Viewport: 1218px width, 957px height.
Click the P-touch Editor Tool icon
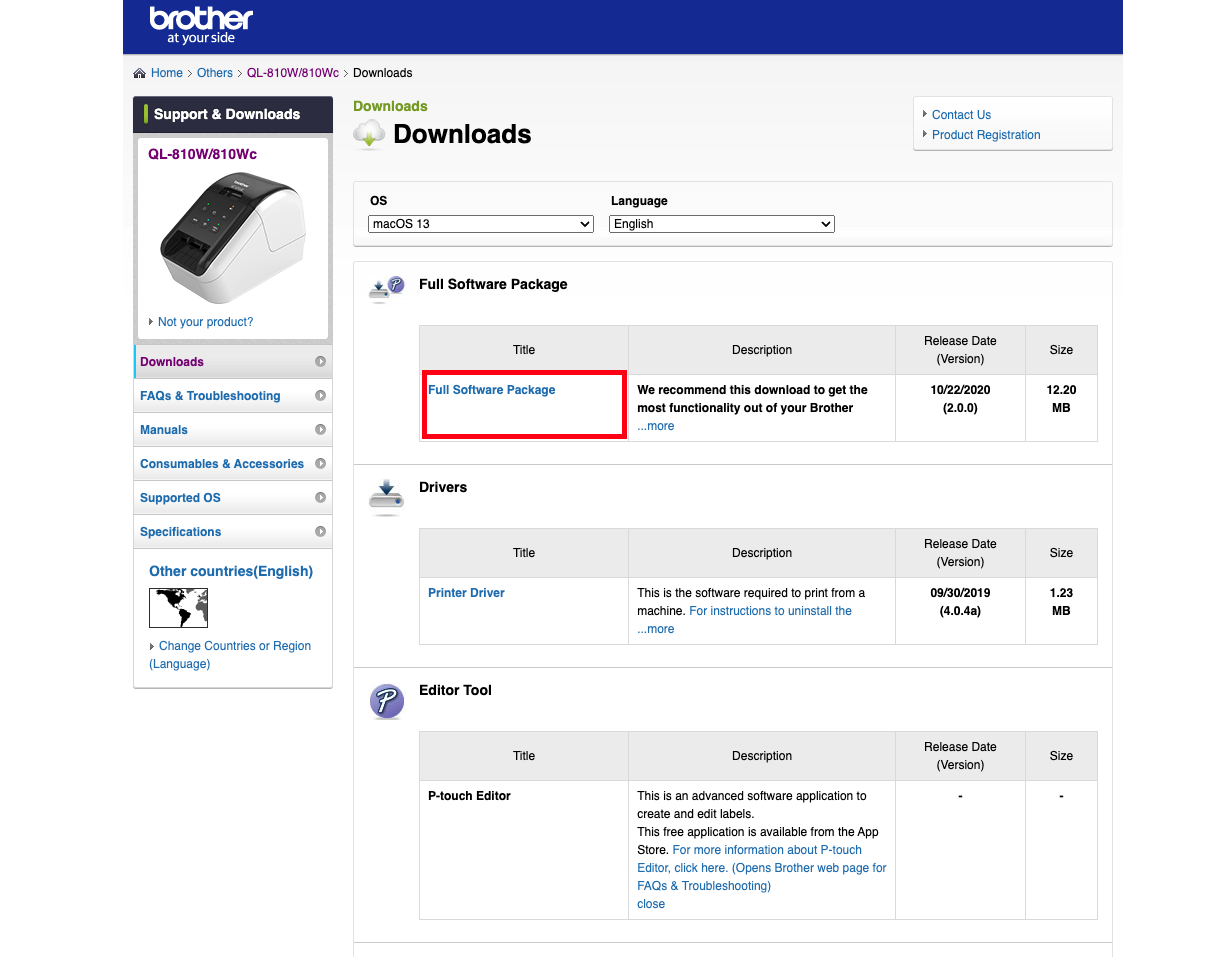[386, 701]
